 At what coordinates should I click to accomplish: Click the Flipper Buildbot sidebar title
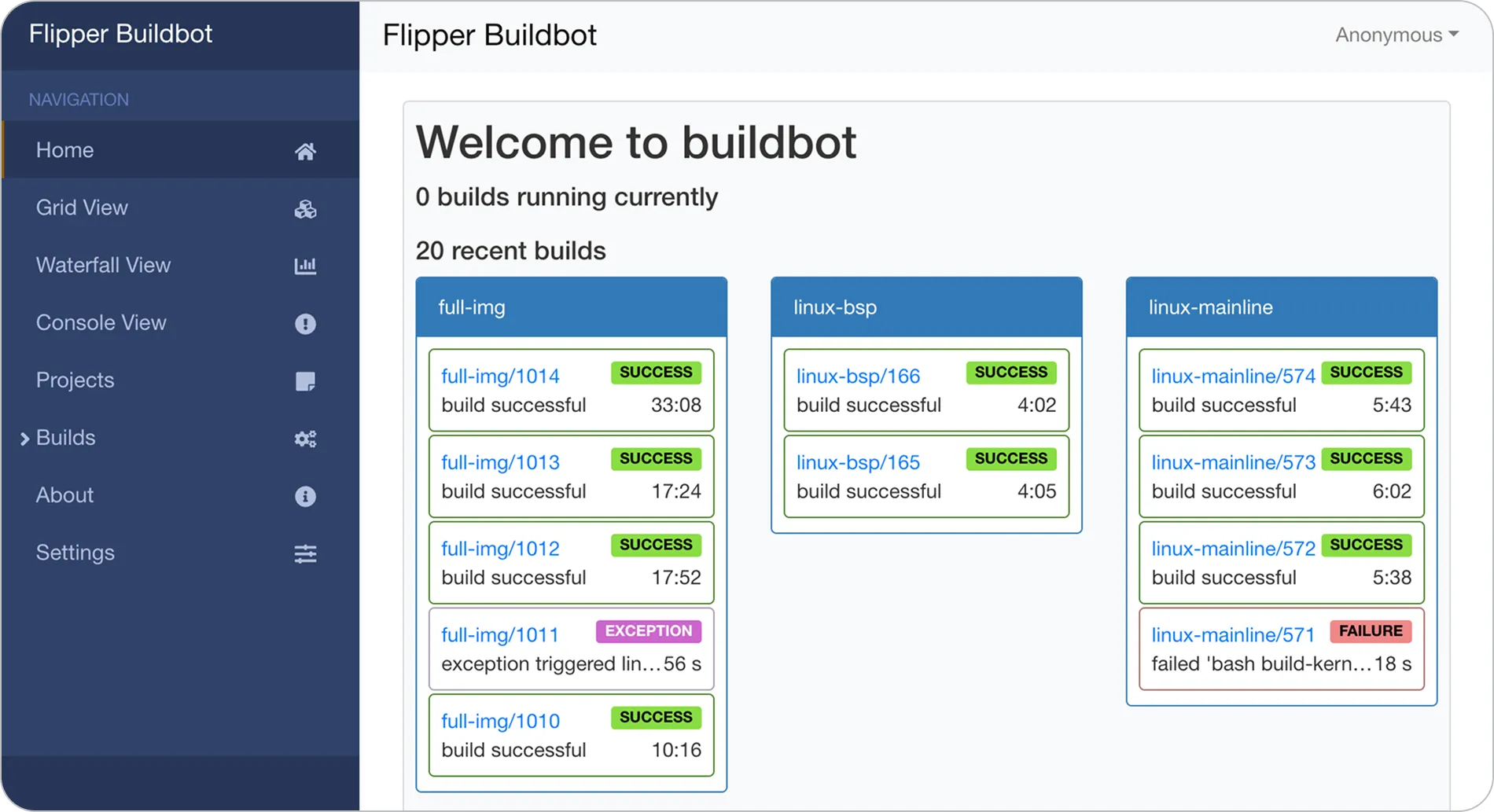[120, 34]
